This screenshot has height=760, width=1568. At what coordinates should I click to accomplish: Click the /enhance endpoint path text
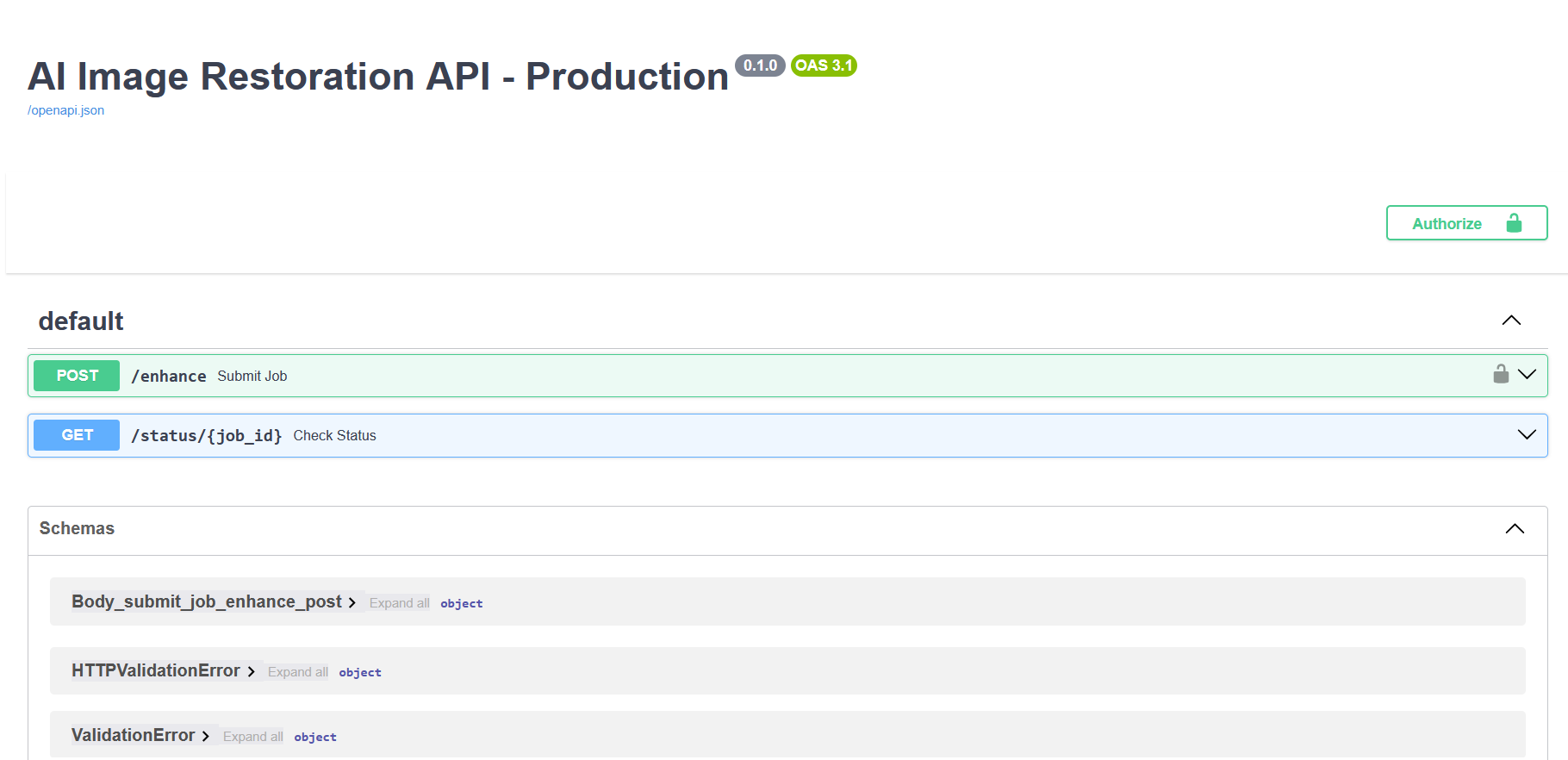click(x=169, y=377)
